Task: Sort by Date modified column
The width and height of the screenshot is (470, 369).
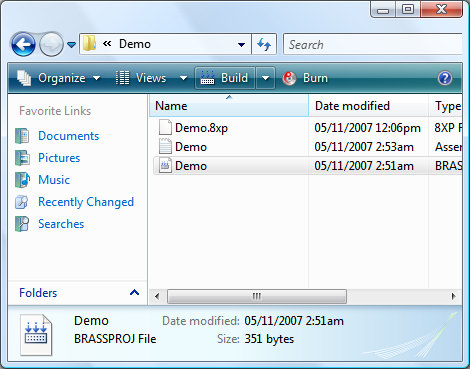Action: tap(368, 106)
